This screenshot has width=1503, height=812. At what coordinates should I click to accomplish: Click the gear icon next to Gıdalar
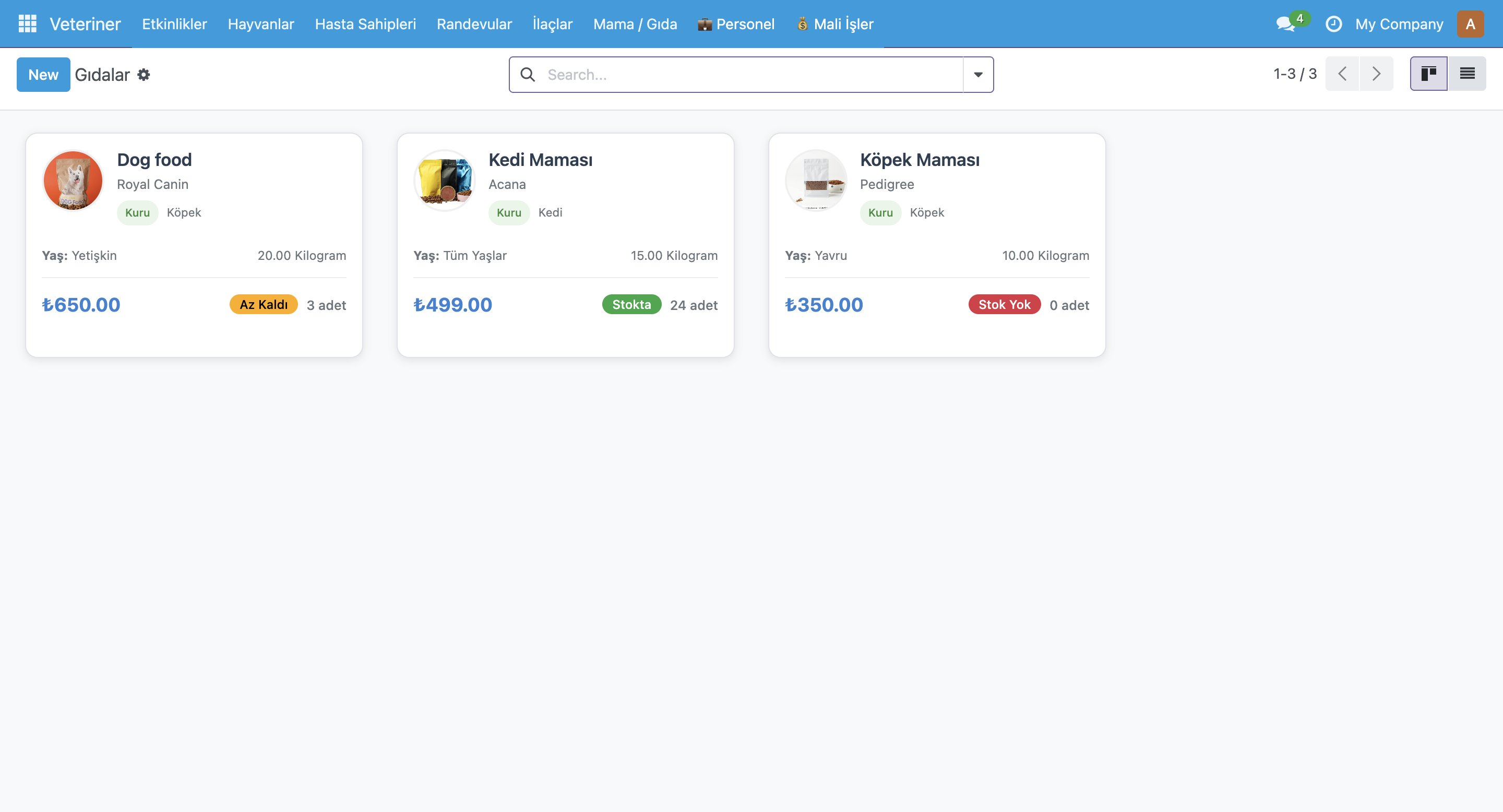pyautogui.click(x=144, y=75)
